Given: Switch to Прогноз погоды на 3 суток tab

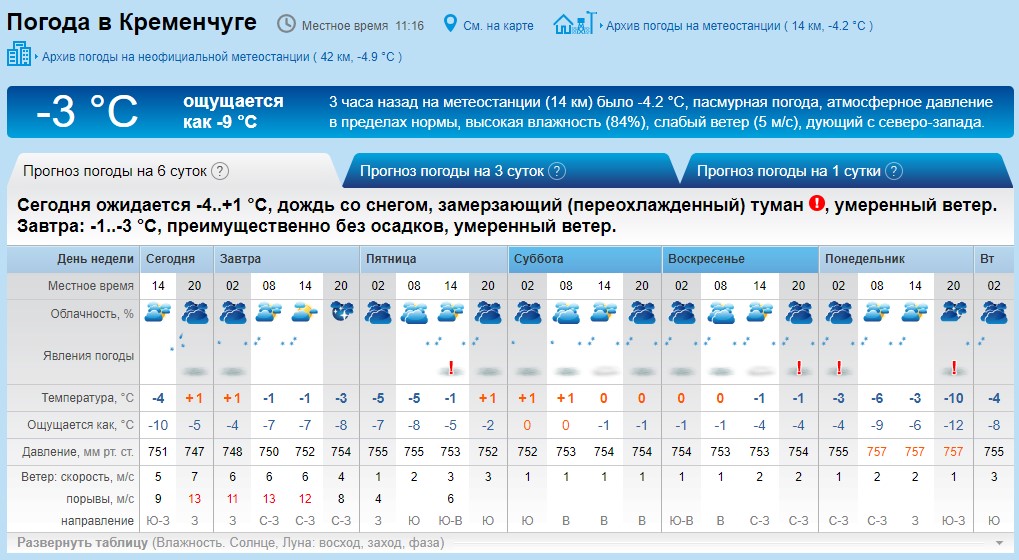Looking at the screenshot, I should [x=451, y=171].
